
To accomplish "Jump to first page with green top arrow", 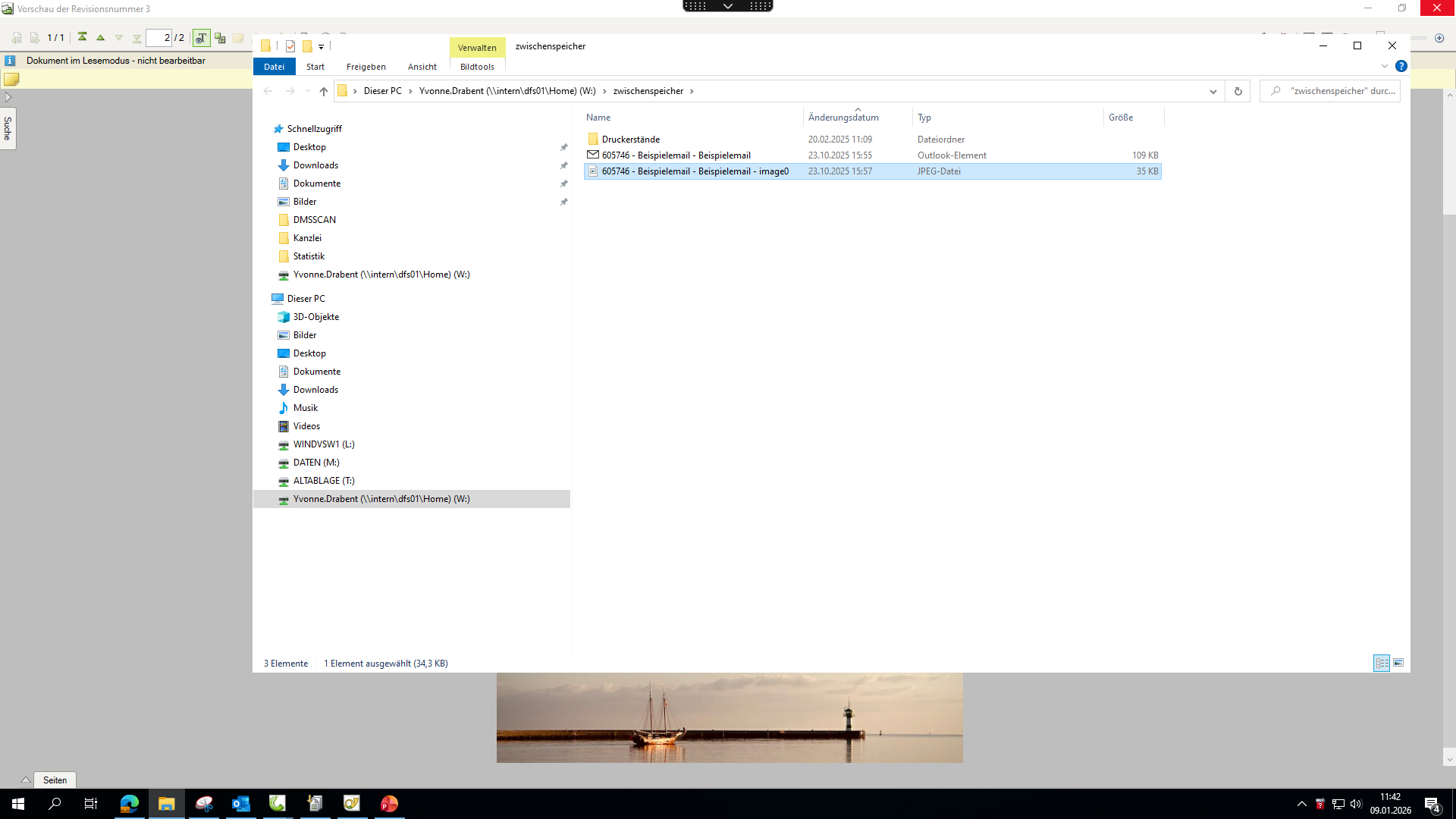I will (x=82, y=37).
